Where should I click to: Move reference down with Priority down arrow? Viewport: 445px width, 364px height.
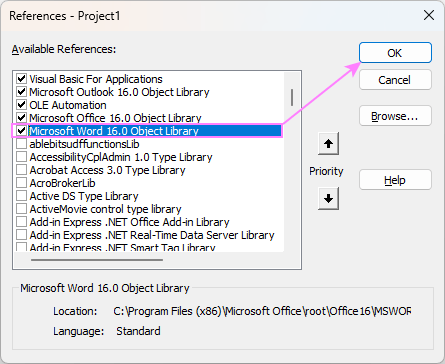click(x=328, y=198)
